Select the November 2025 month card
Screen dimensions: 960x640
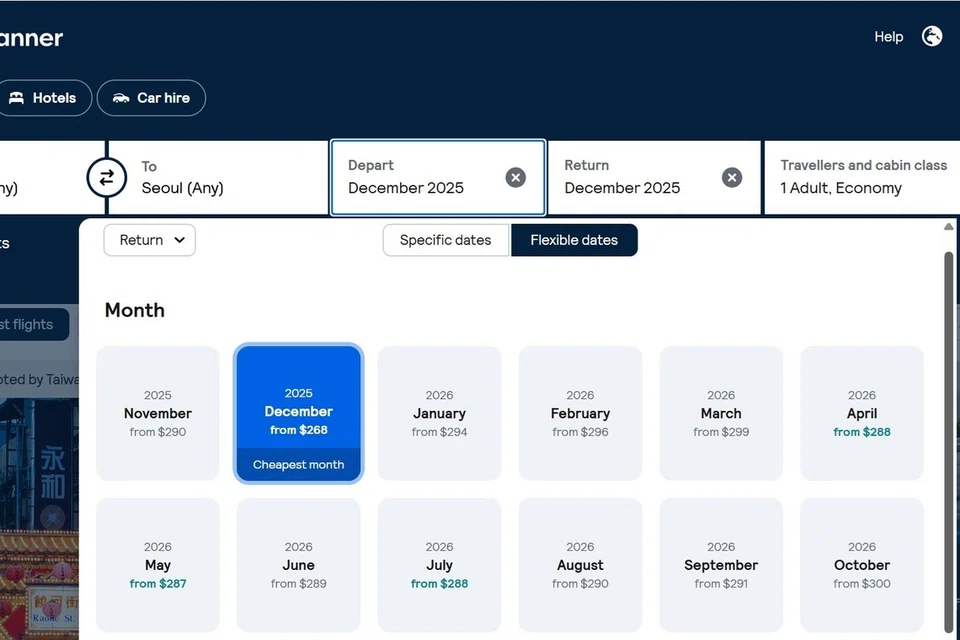(157, 413)
